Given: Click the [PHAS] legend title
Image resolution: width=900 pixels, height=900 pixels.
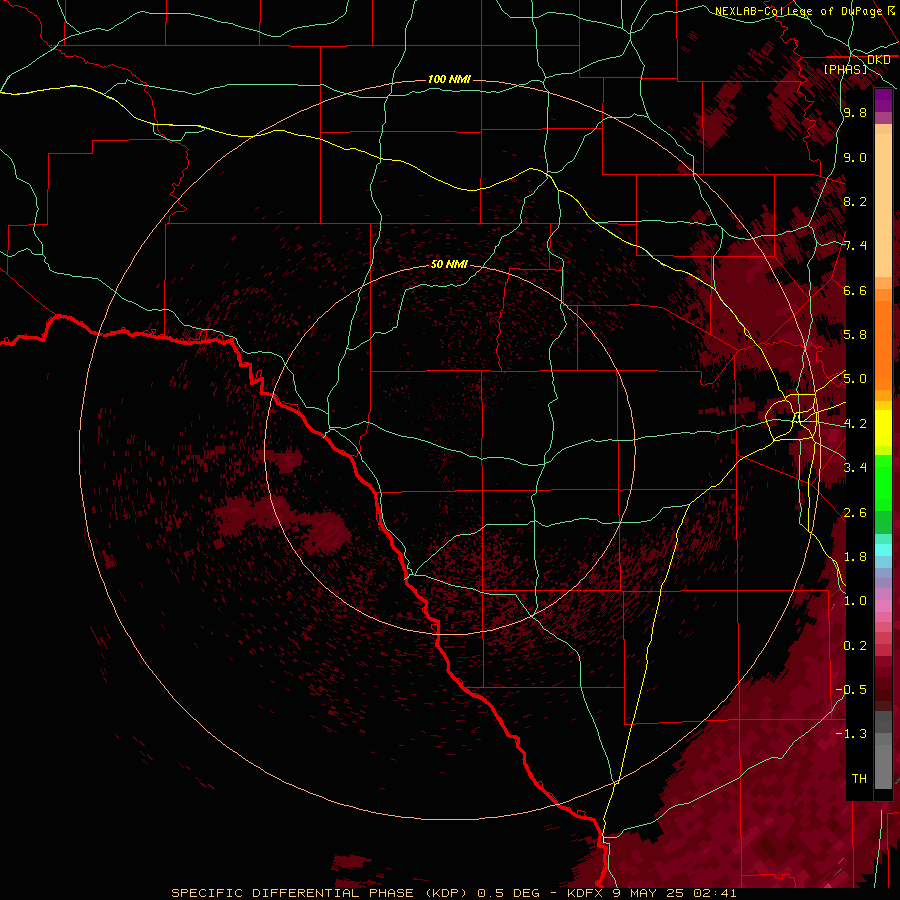Looking at the screenshot, I should click(x=845, y=69).
